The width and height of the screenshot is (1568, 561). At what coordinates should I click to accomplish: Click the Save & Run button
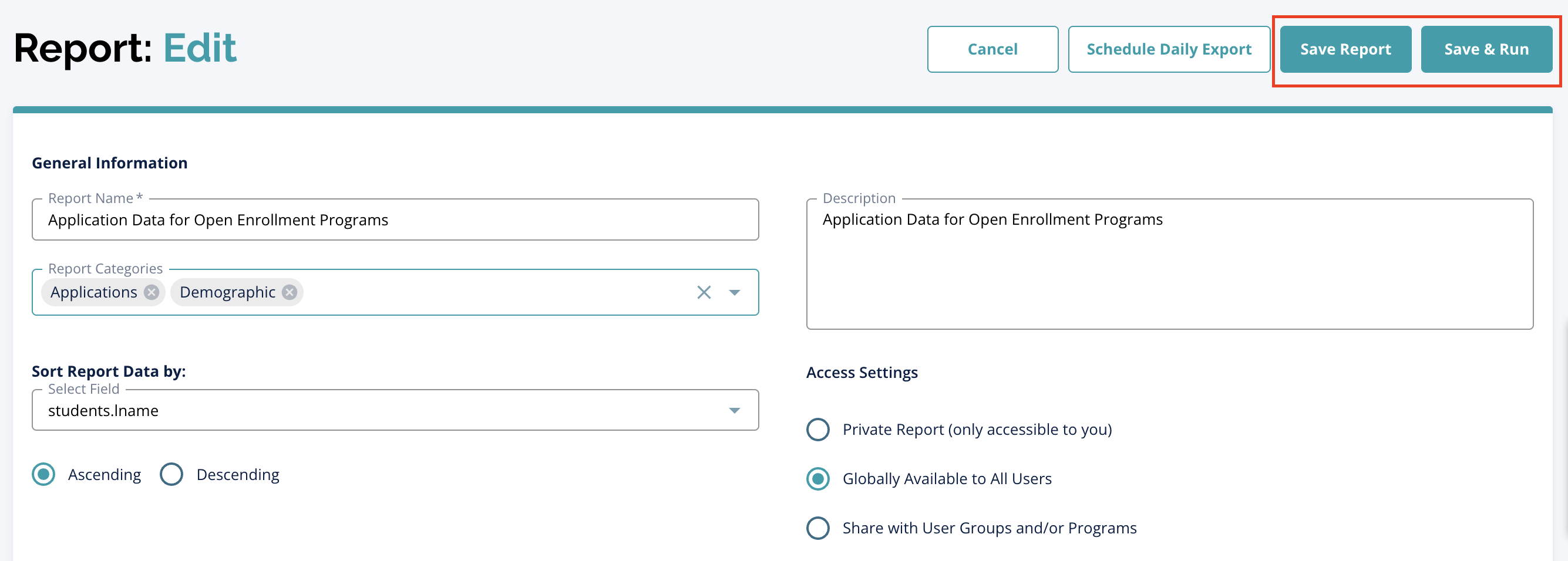pos(1486,49)
